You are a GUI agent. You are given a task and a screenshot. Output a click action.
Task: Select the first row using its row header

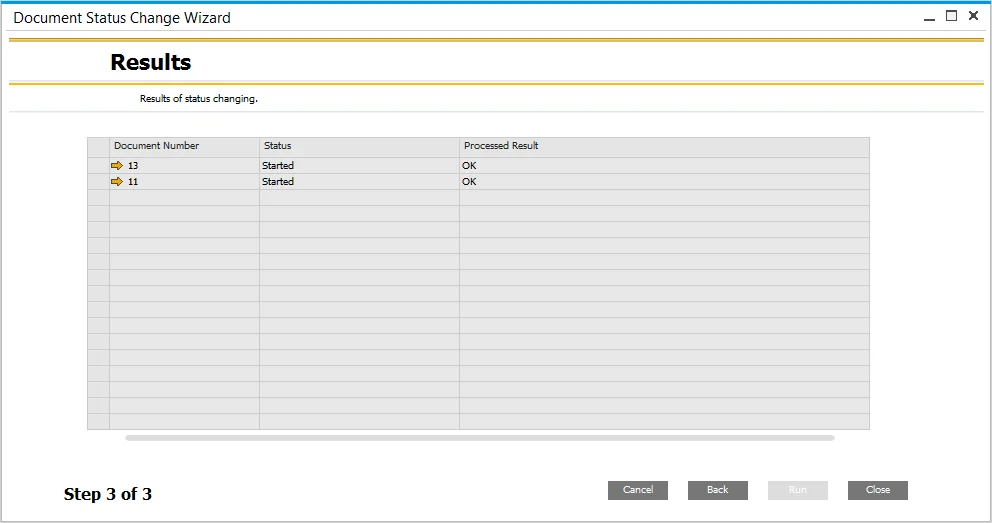(98, 166)
